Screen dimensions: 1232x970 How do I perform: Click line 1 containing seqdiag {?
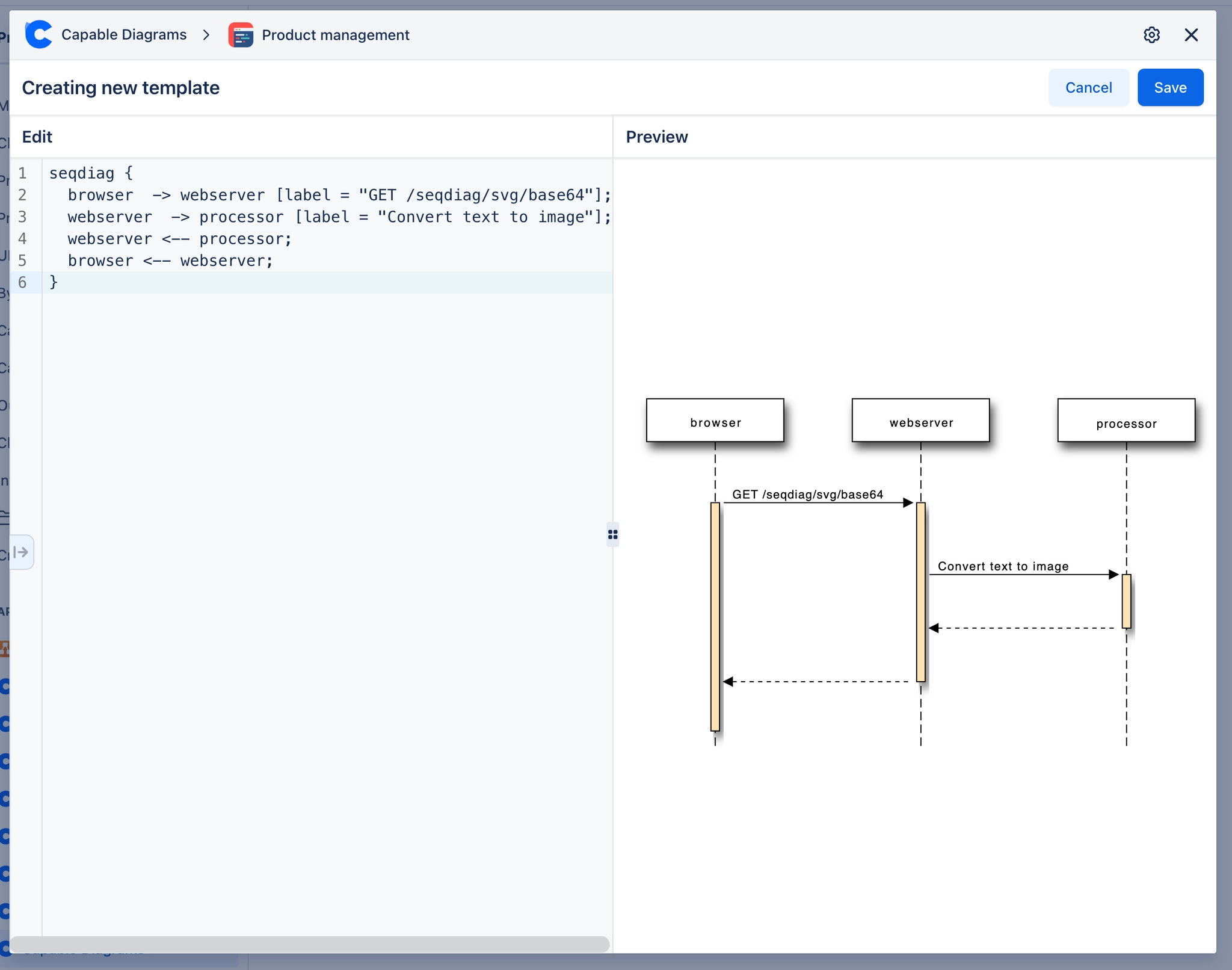pyautogui.click(x=91, y=173)
